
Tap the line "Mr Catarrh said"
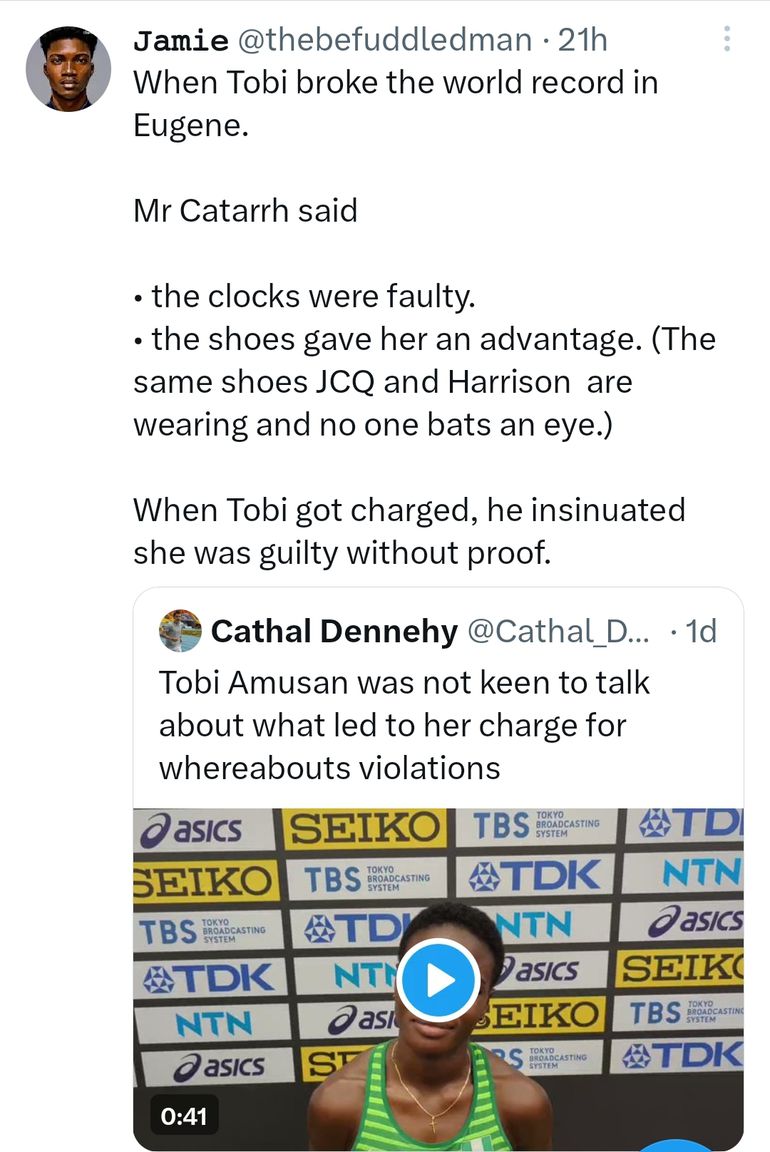tap(245, 211)
